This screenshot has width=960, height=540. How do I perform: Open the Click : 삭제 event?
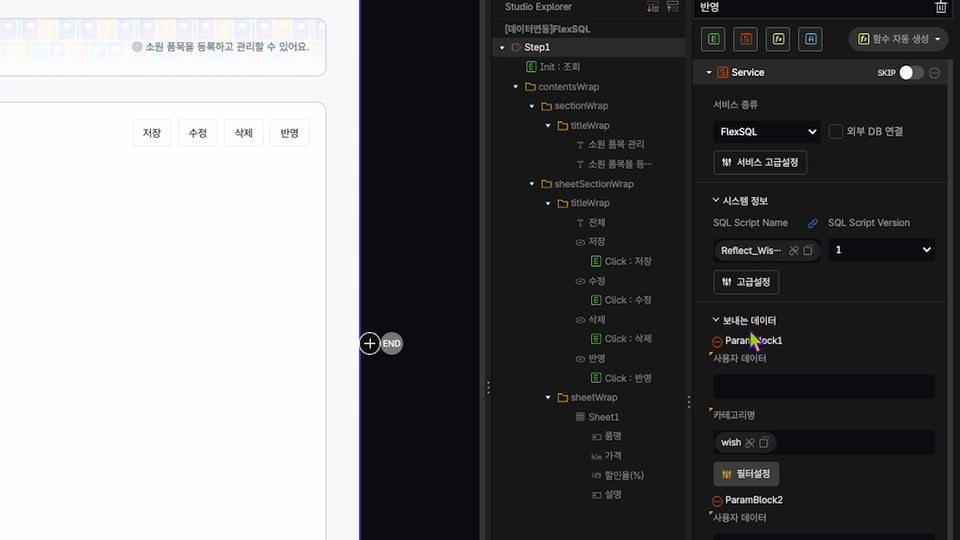click(x=621, y=339)
